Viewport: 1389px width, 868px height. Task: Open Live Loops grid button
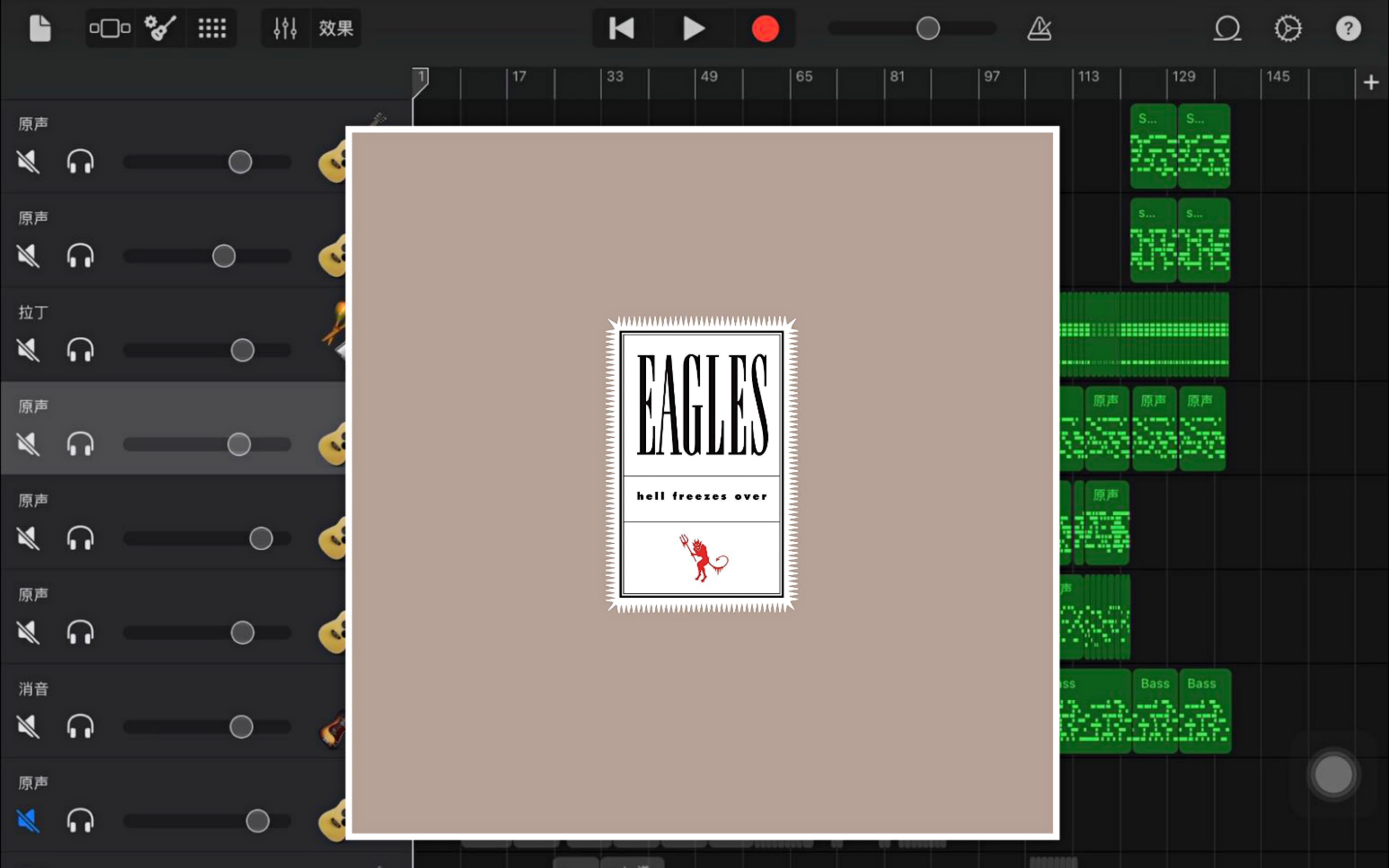[x=212, y=28]
